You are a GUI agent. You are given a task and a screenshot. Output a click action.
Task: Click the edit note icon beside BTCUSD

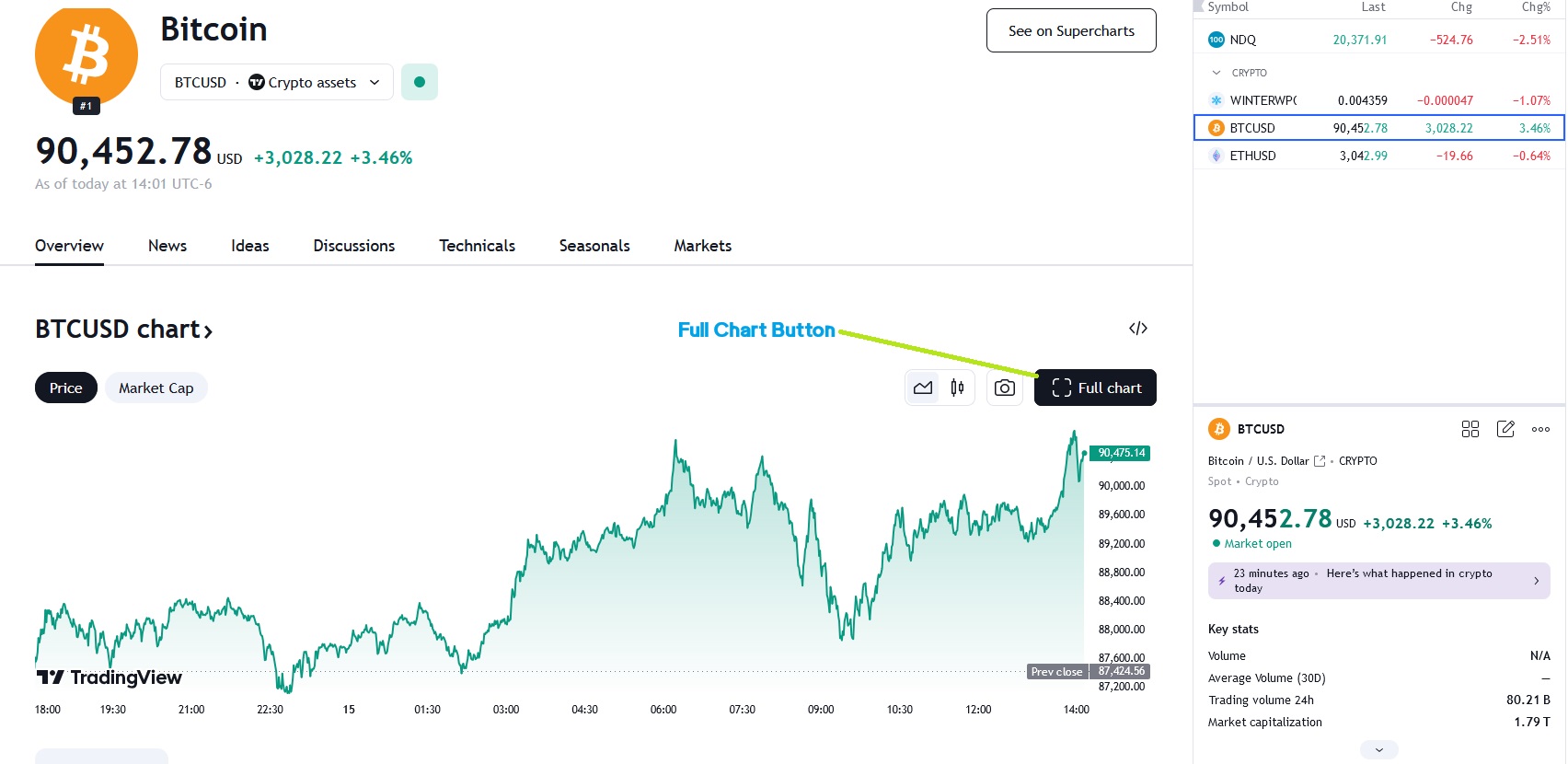click(x=1505, y=429)
